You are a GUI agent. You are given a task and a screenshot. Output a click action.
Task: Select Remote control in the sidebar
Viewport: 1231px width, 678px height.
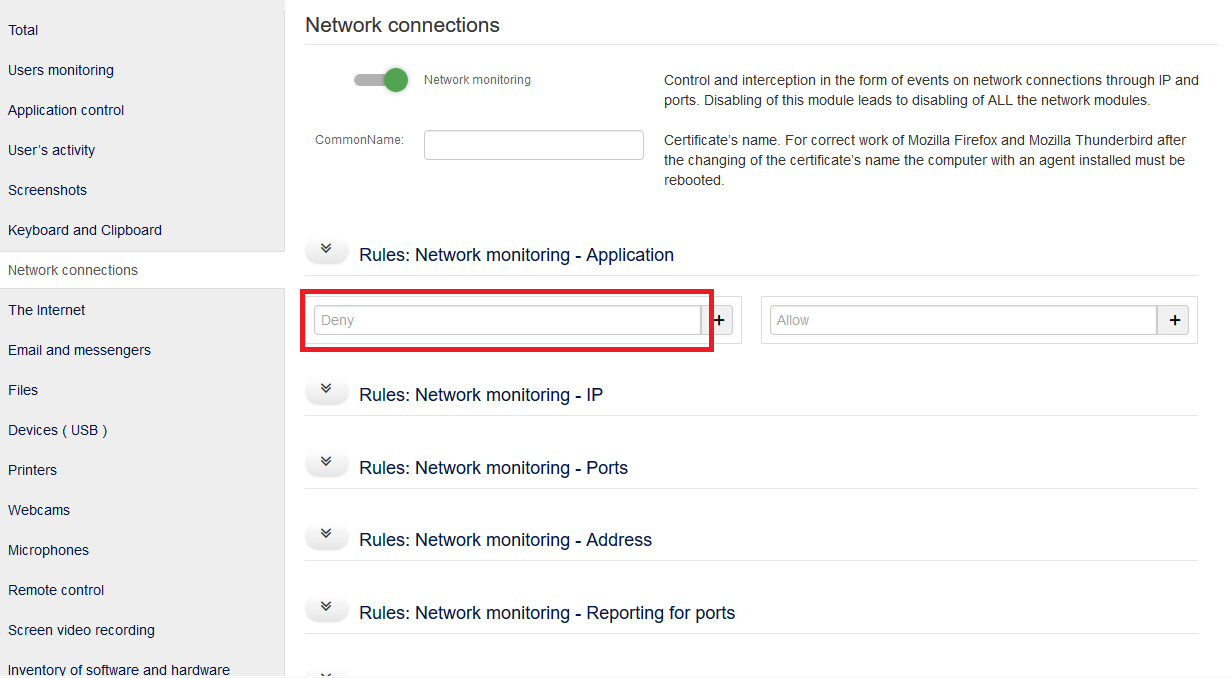[56, 590]
